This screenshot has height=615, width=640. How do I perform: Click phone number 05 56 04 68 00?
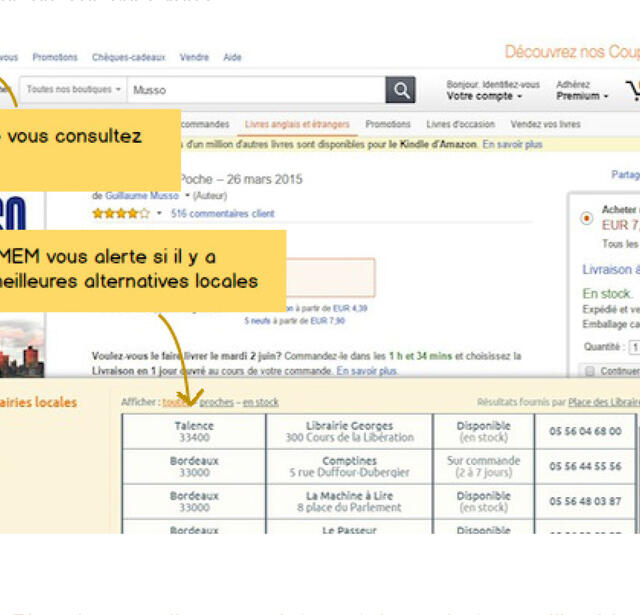coord(585,431)
